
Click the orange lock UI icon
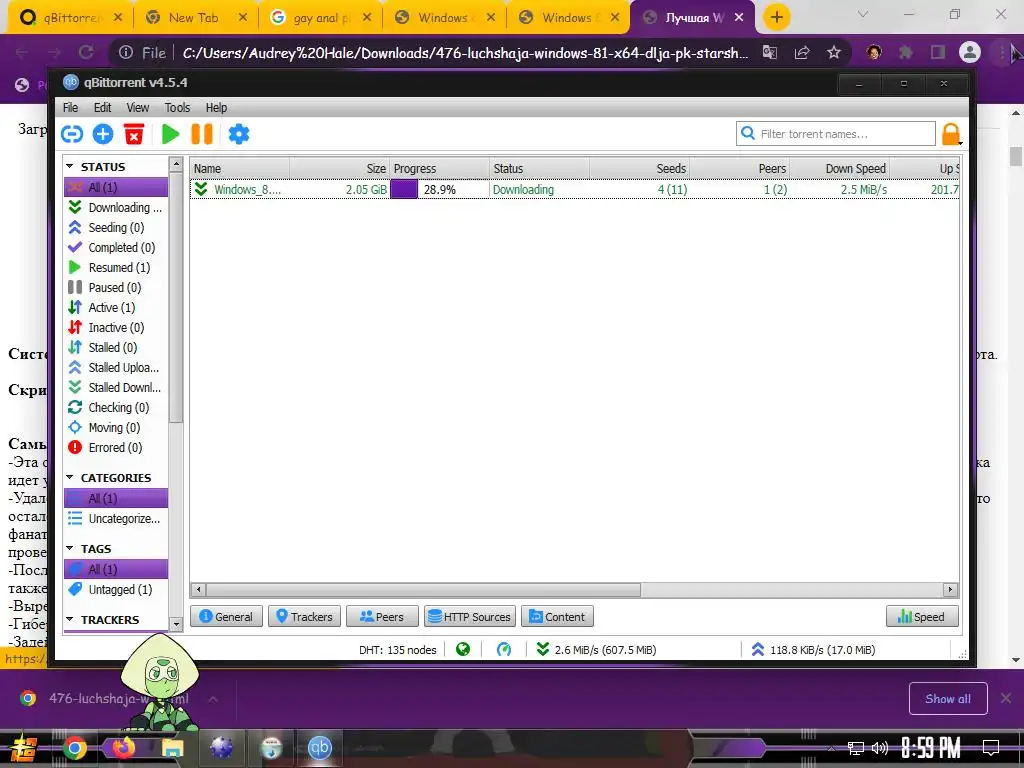click(951, 134)
